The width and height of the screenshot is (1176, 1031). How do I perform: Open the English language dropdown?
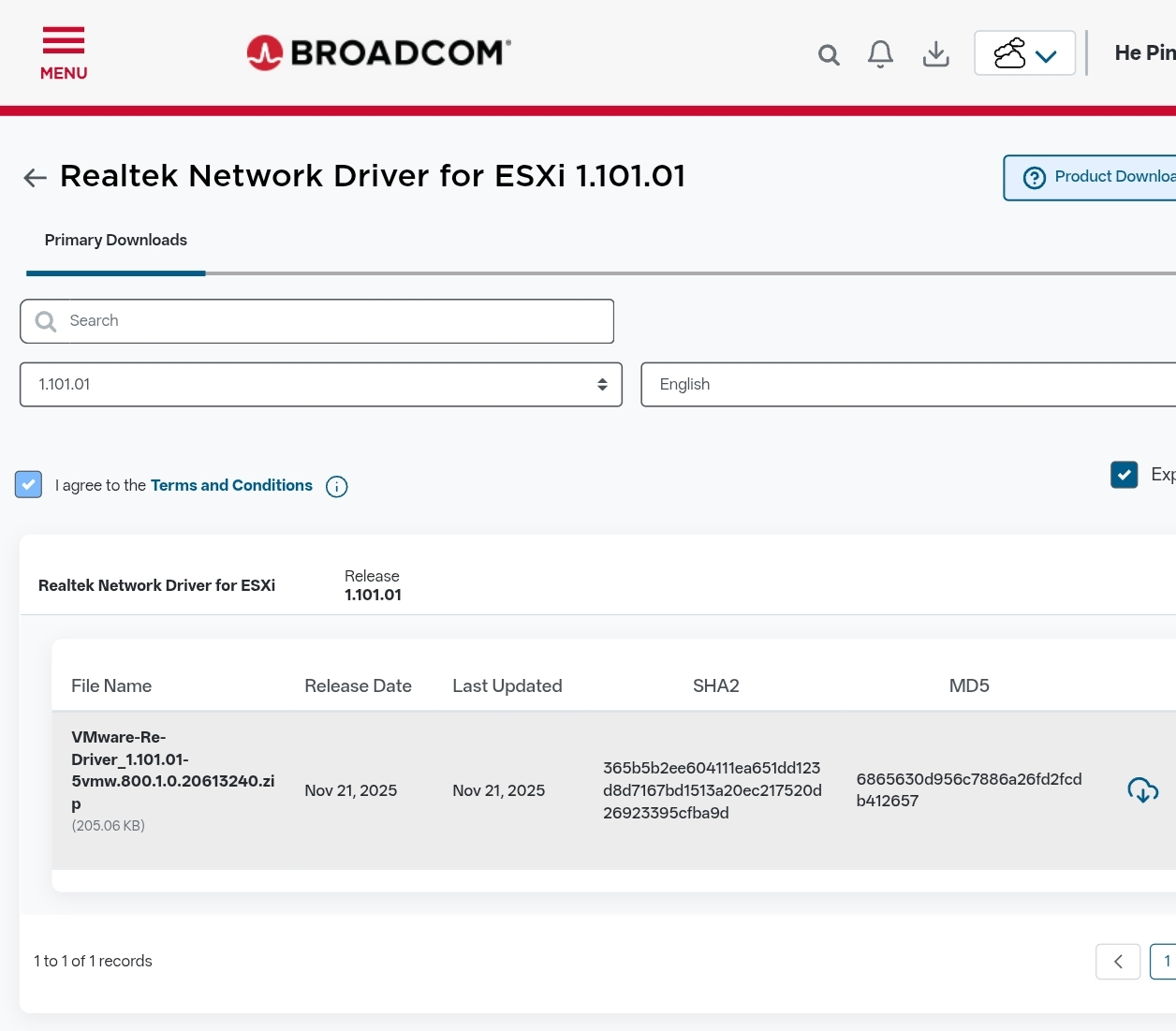tap(906, 385)
